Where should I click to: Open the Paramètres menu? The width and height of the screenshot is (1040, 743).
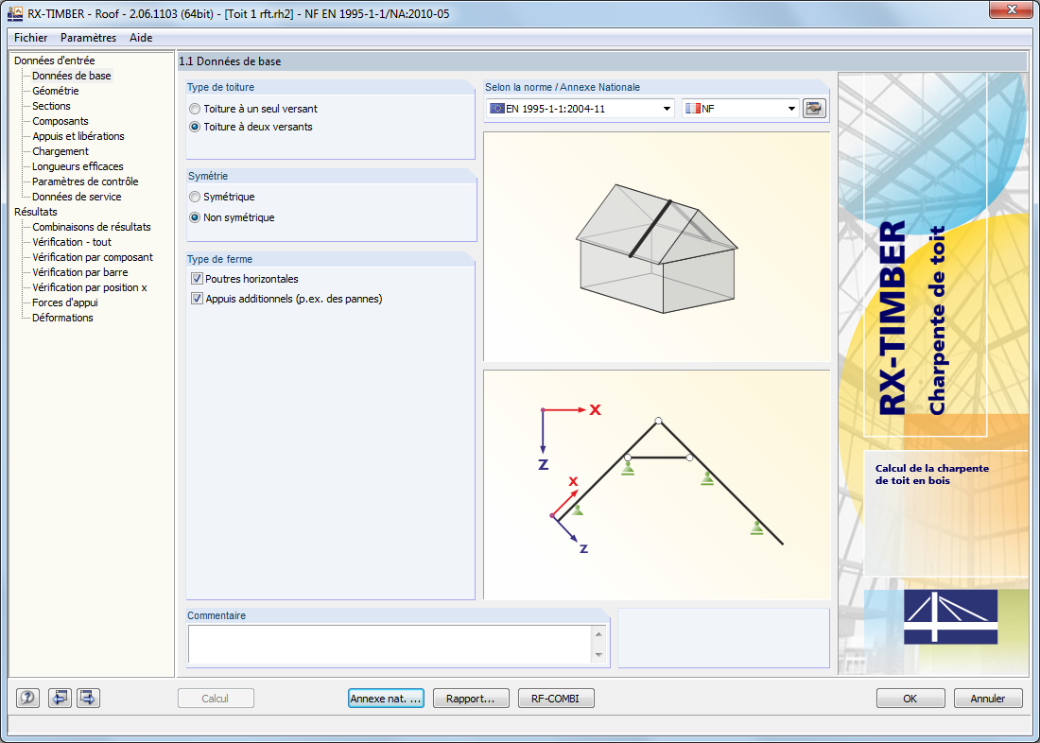click(x=88, y=38)
